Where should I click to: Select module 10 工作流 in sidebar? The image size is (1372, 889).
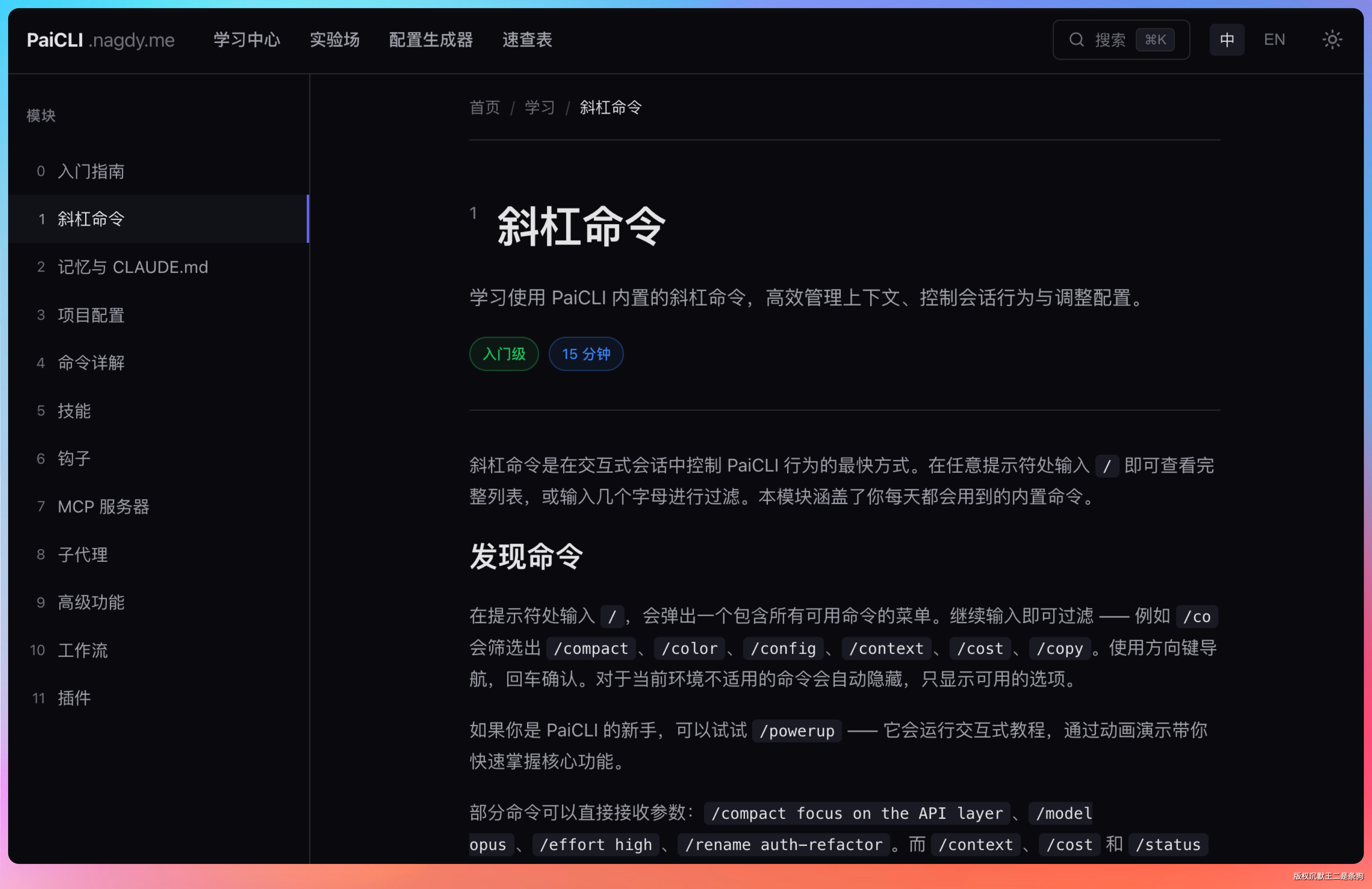[x=159, y=650]
